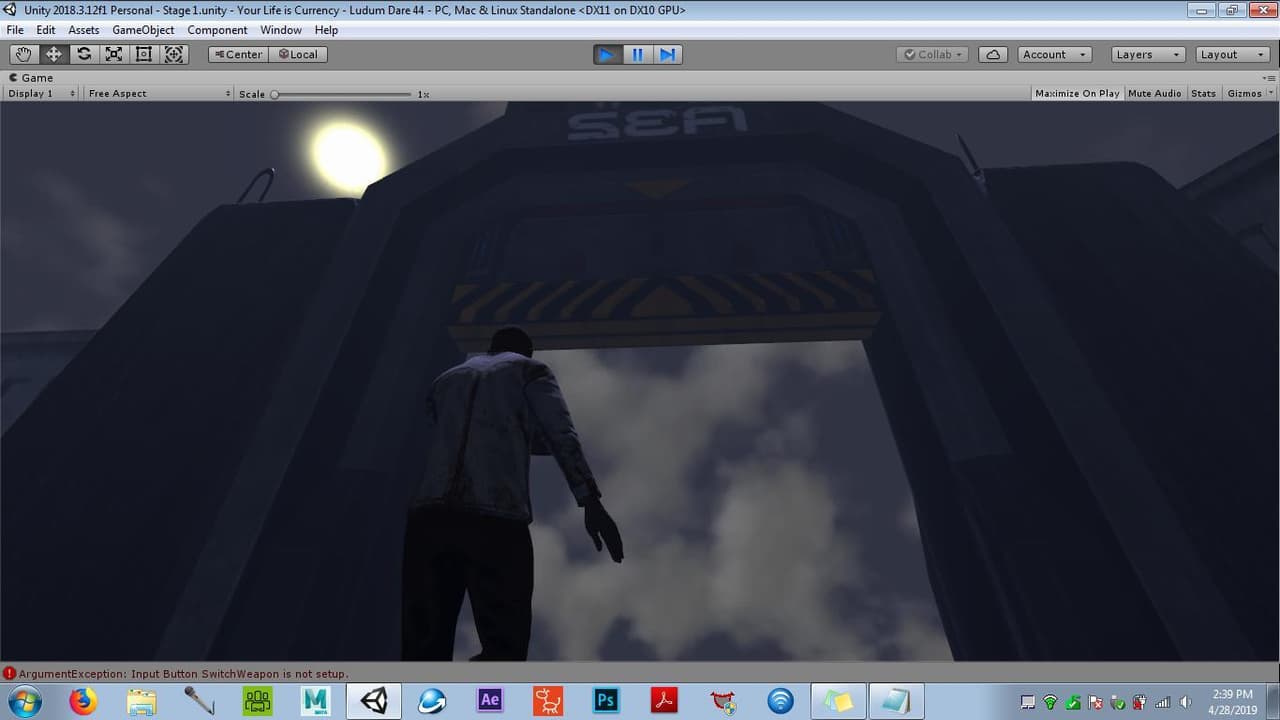Click the Step frame button
The image size is (1280, 720).
(667, 54)
